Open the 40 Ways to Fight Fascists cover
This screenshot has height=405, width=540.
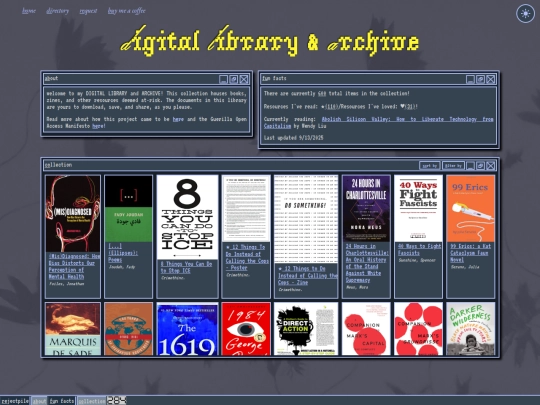[x=418, y=208]
